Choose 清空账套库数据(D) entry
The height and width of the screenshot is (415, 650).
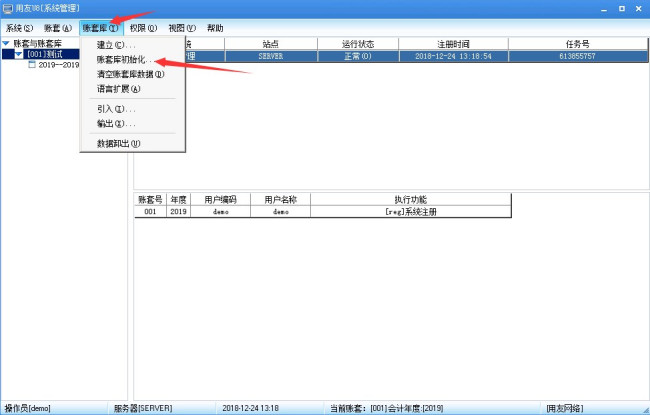pos(131,74)
